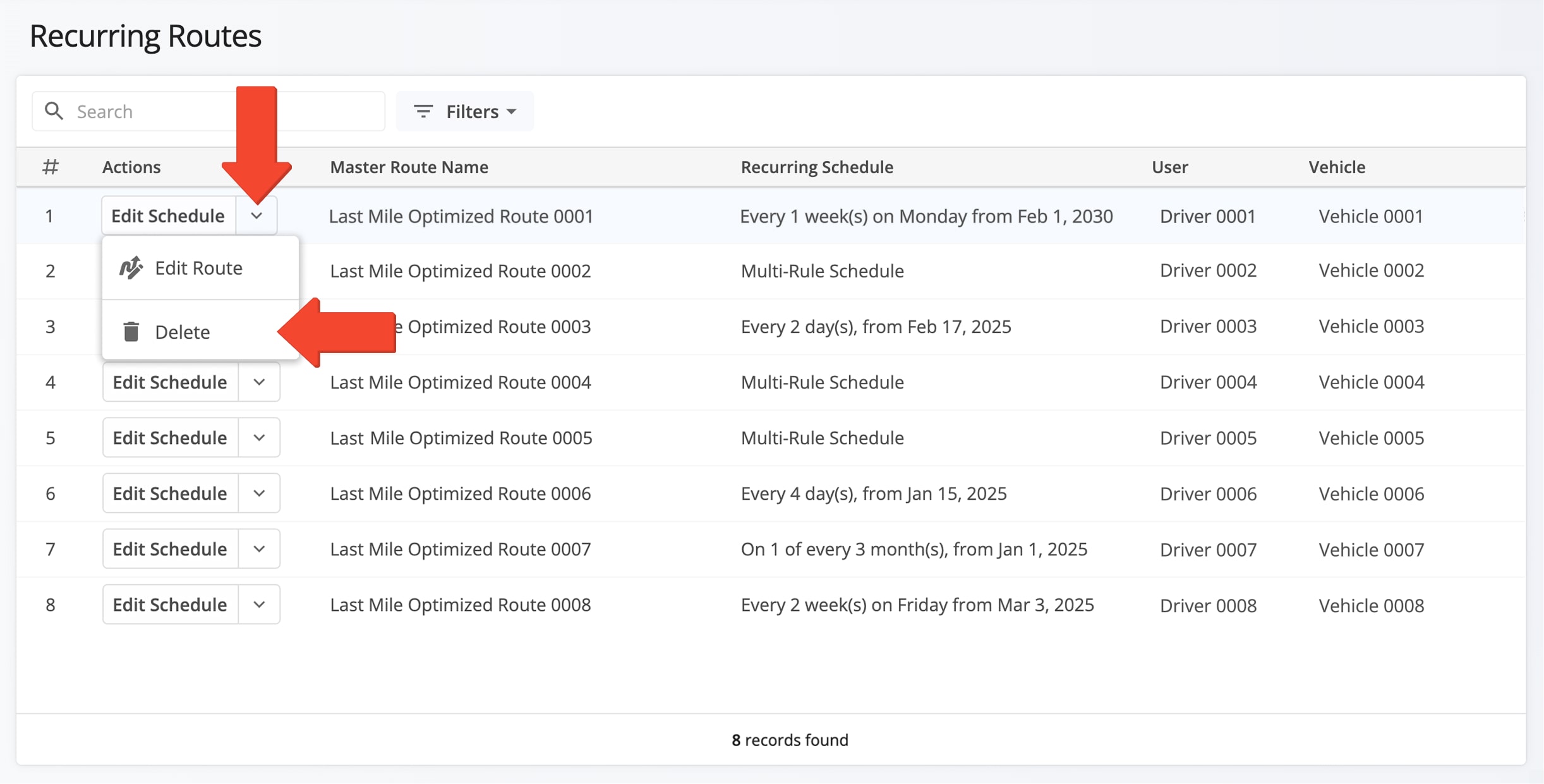Screen dimensions: 1544x784
Task: Click the Recurring Schedule column header
Action: click(x=817, y=167)
